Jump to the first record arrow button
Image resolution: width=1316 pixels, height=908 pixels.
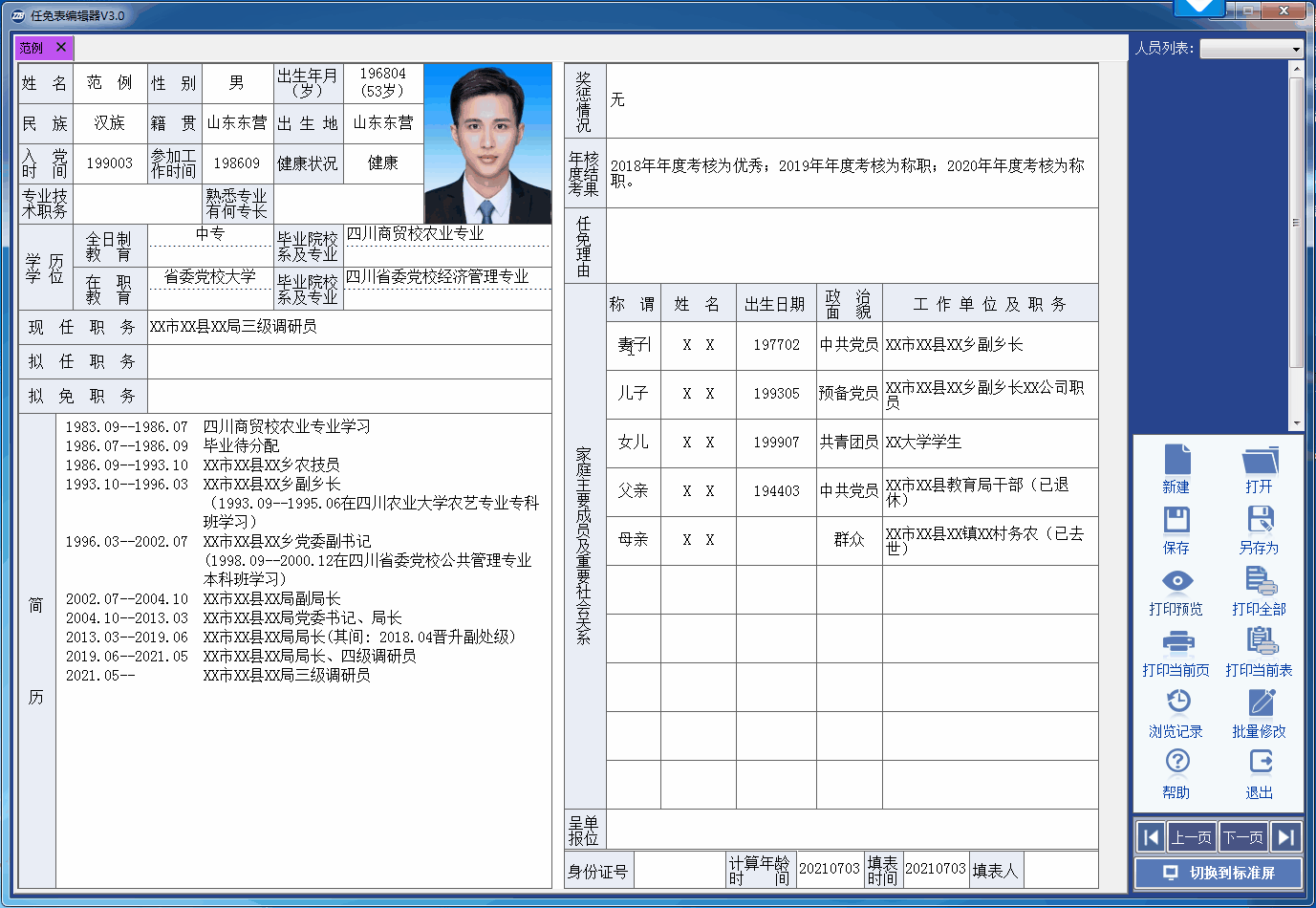click(x=1152, y=837)
